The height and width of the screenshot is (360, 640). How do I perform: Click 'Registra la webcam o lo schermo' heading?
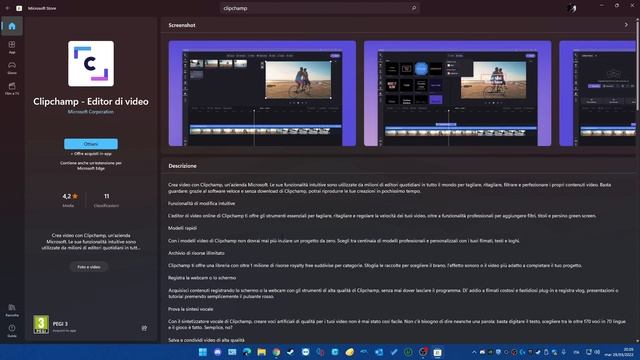pos(202,278)
